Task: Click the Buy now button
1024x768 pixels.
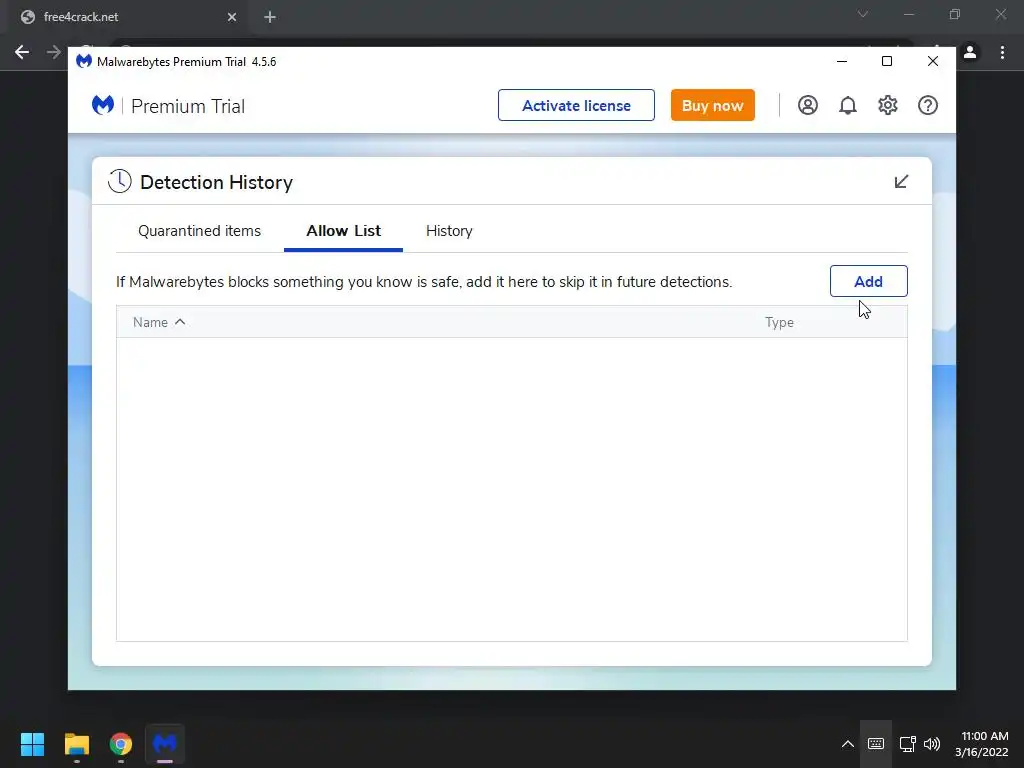Action: tap(712, 105)
